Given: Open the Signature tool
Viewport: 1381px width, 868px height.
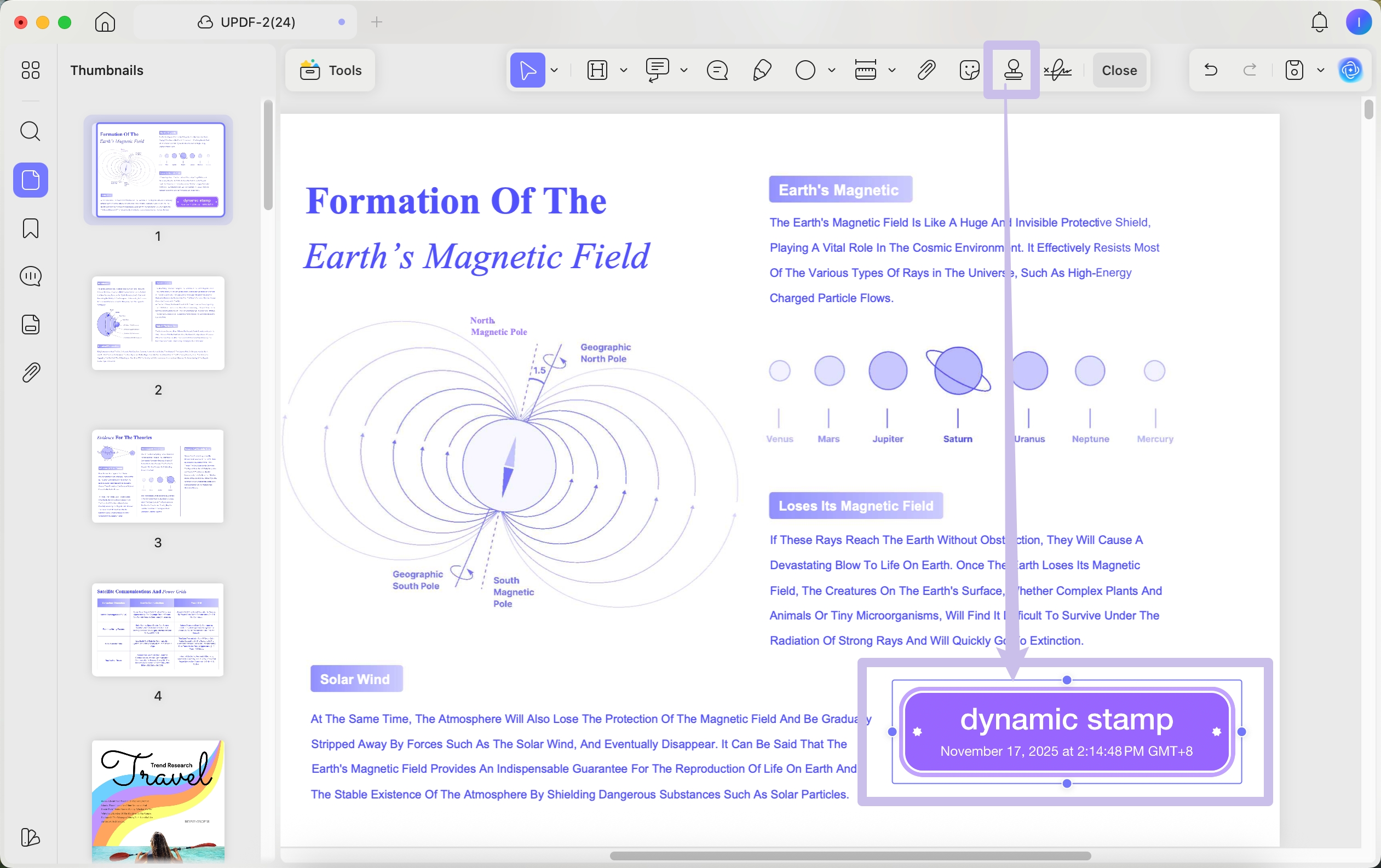Looking at the screenshot, I should click(x=1057, y=70).
